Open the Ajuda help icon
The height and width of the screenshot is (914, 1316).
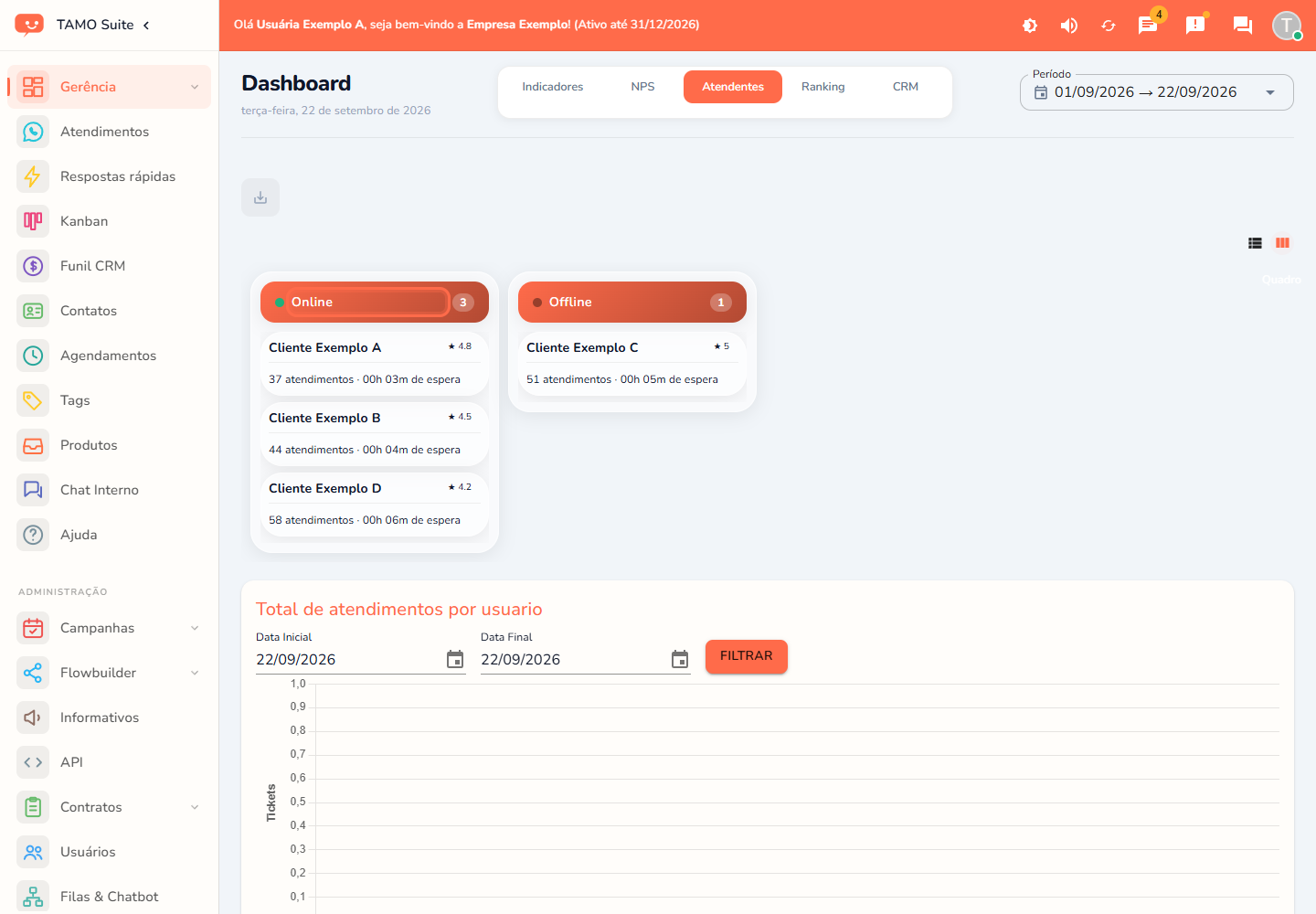33,535
